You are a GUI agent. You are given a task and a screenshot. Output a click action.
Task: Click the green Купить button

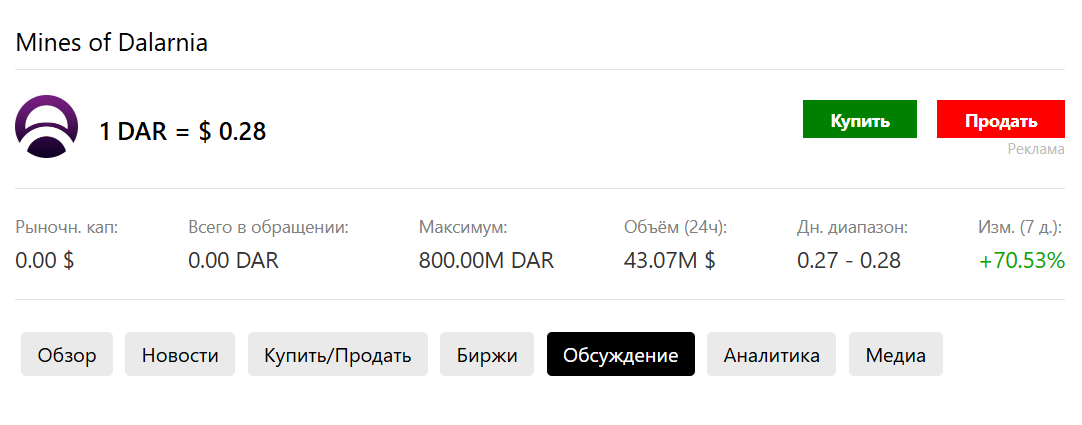pyautogui.click(x=860, y=119)
